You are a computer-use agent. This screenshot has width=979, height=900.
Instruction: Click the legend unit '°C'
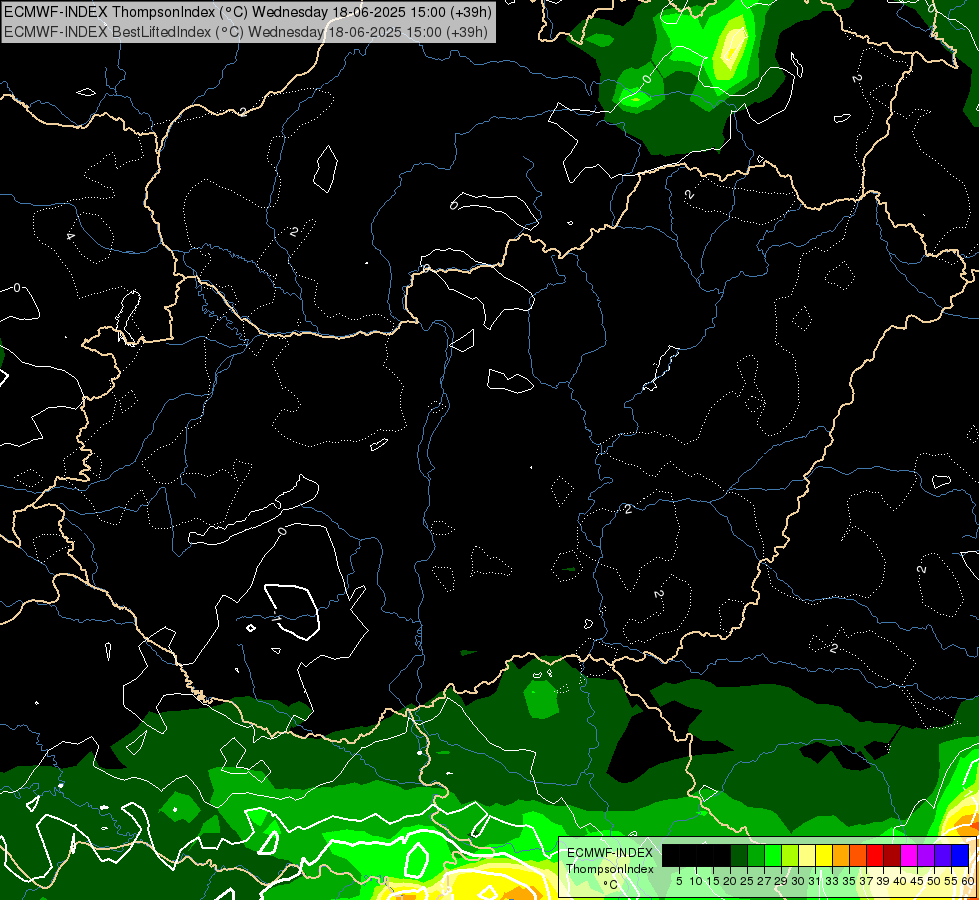coord(610,884)
